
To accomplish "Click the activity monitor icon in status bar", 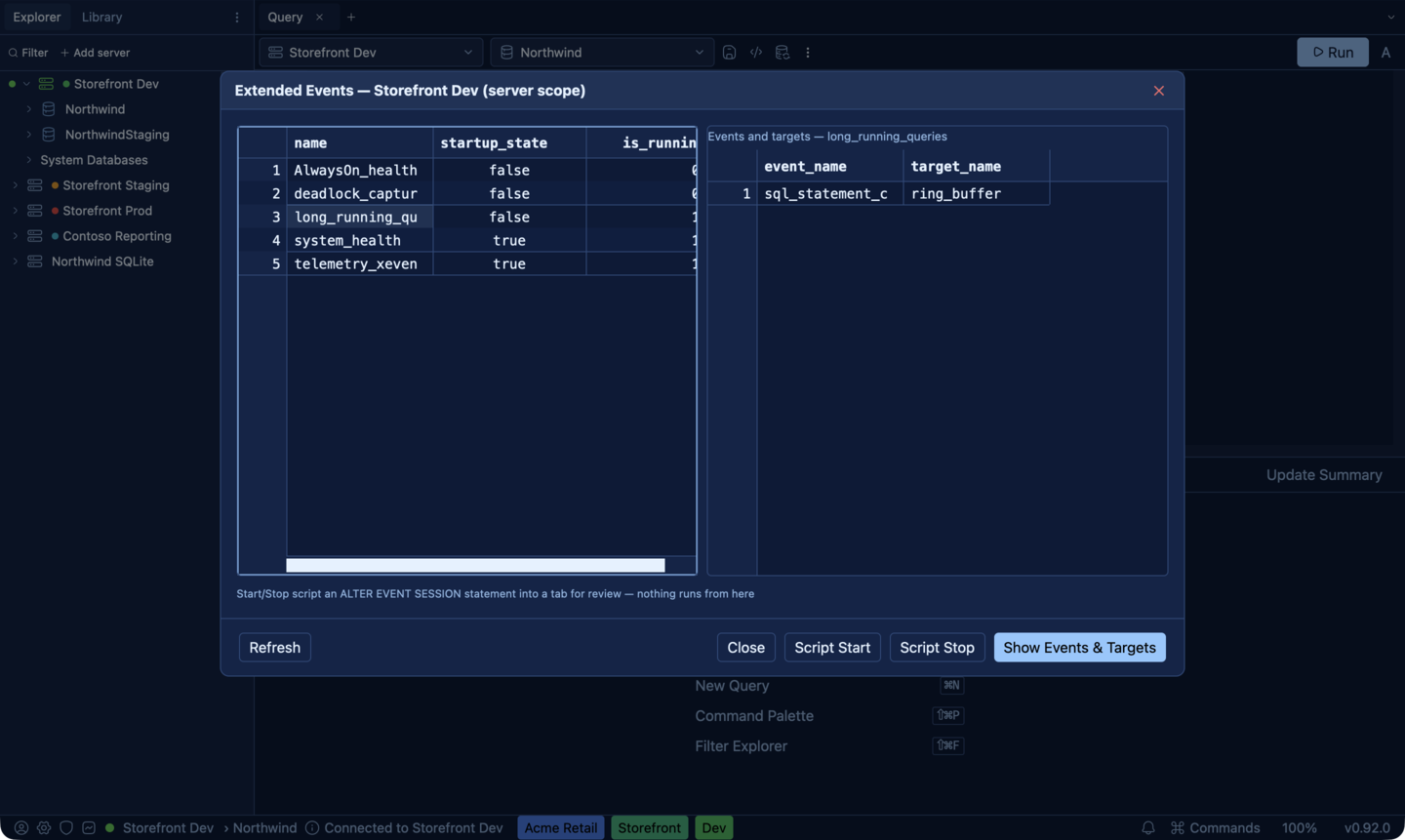I will pyautogui.click(x=89, y=827).
